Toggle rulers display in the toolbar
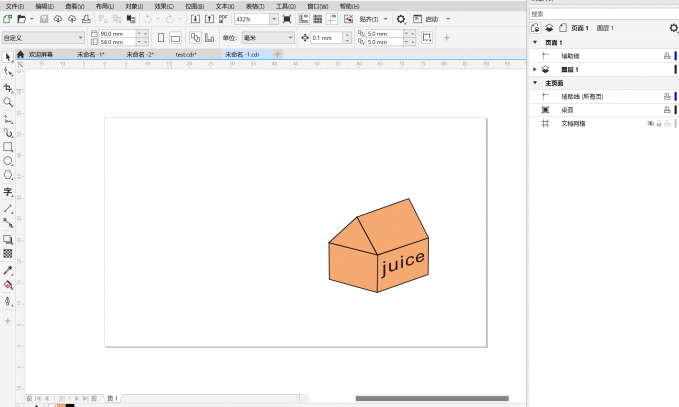 click(x=304, y=19)
